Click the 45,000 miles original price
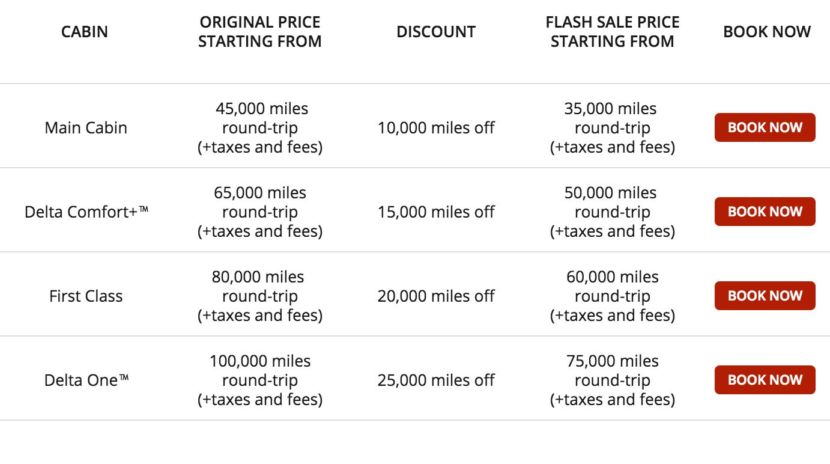830x464 pixels. tap(261, 108)
